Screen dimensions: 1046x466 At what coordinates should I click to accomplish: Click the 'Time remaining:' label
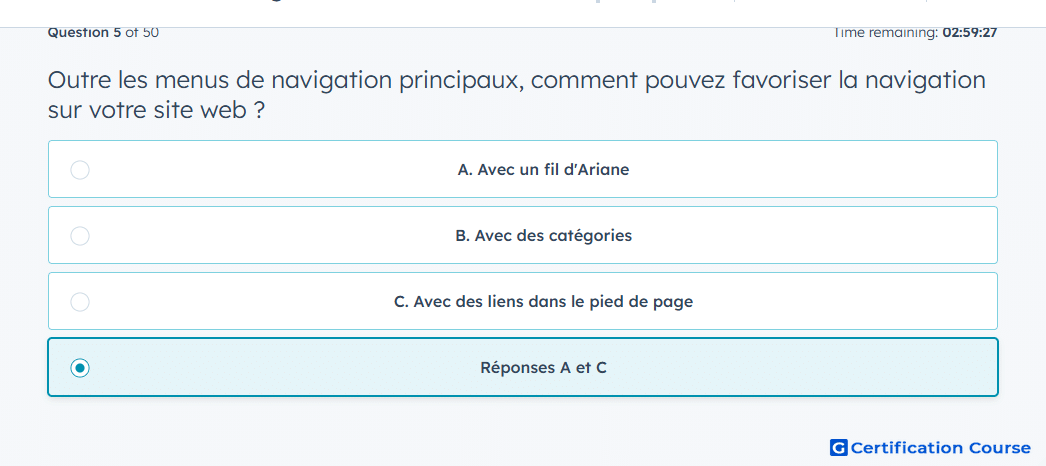(x=886, y=32)
